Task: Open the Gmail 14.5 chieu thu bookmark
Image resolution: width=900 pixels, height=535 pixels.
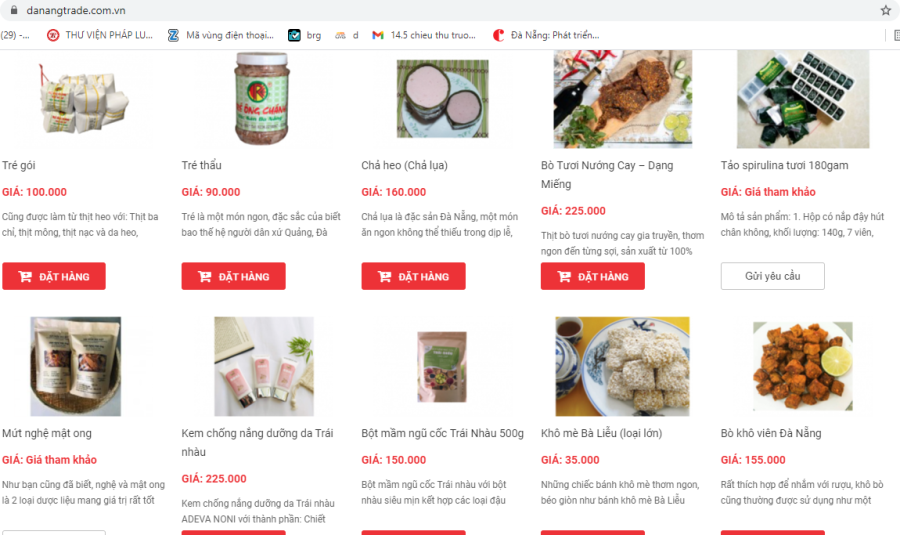Action: tap(424, 35)
